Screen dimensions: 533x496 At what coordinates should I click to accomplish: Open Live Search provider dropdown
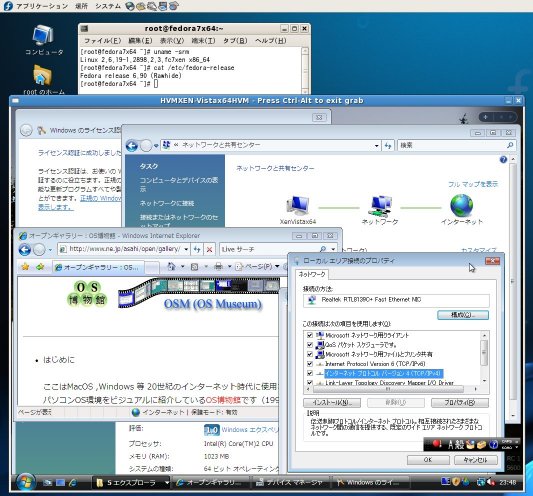[x=333, y=249]
